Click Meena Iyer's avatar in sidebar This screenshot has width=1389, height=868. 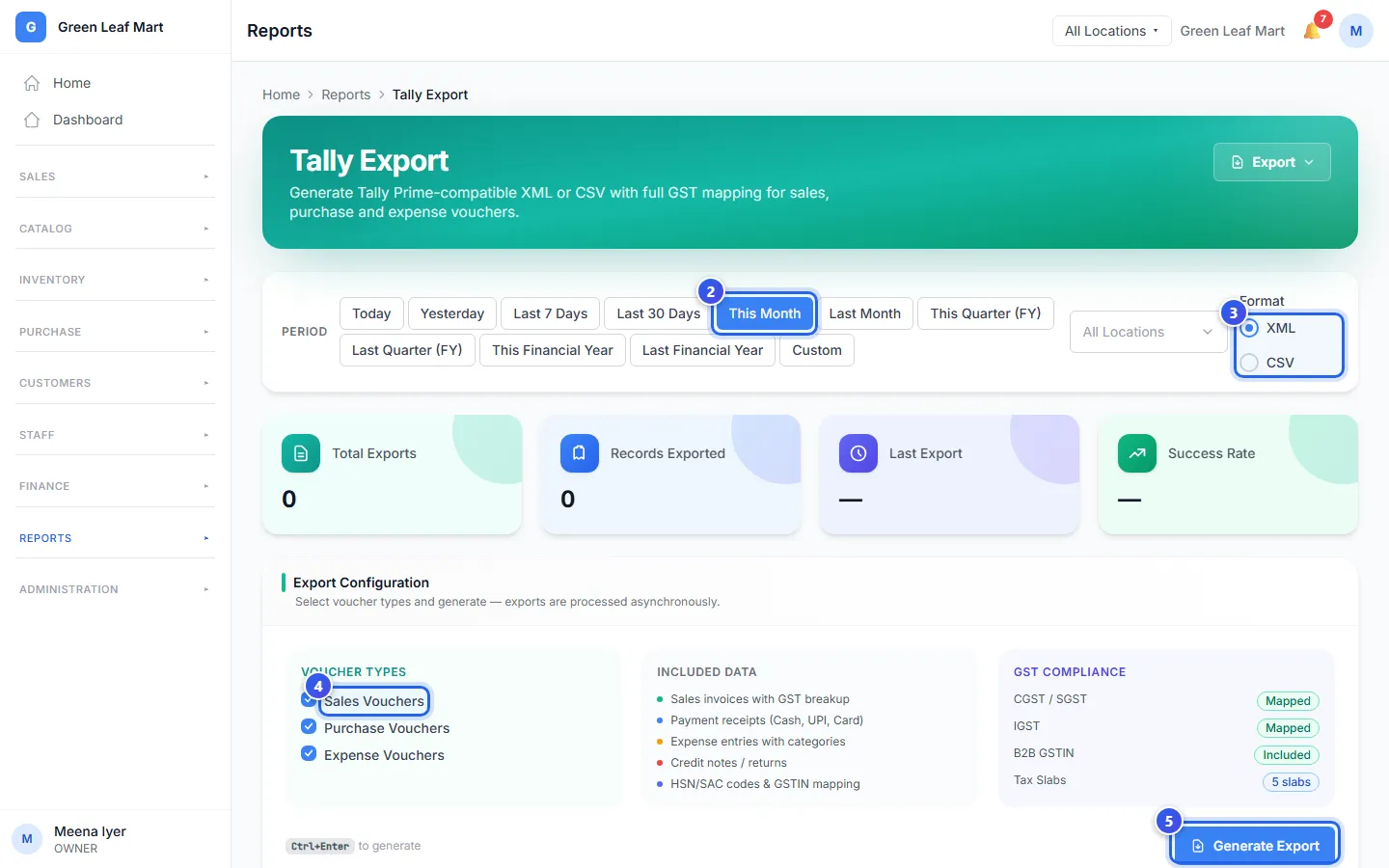pos(27,839)
